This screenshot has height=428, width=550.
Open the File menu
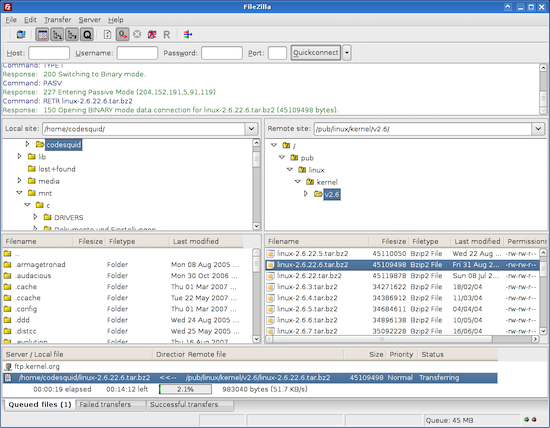(11, 20)
